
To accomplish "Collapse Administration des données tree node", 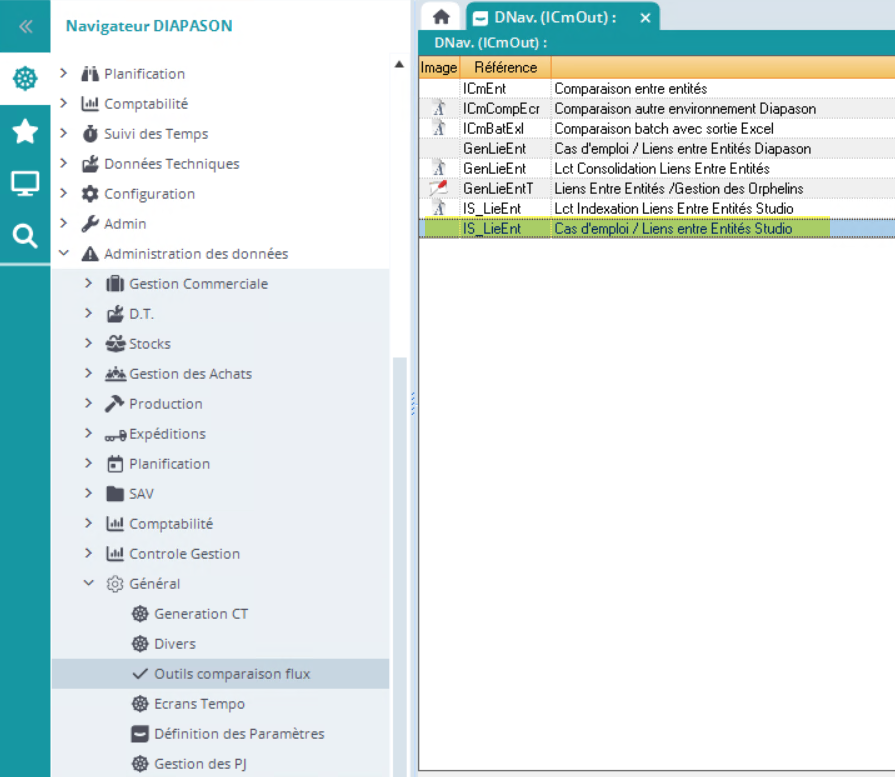I will point(64,254).
